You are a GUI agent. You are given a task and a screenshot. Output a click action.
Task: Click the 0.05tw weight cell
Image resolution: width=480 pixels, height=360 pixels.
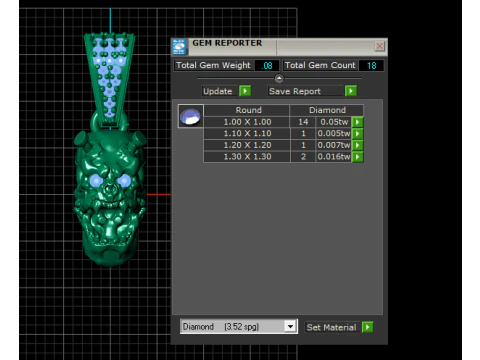(x=334, y=122)
